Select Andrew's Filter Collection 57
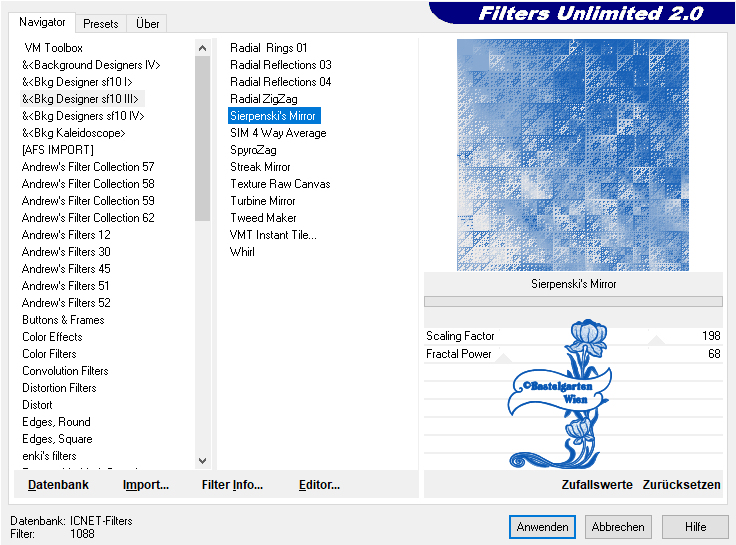The width and height of the screenshot is (736, 545). coord(88,167)
